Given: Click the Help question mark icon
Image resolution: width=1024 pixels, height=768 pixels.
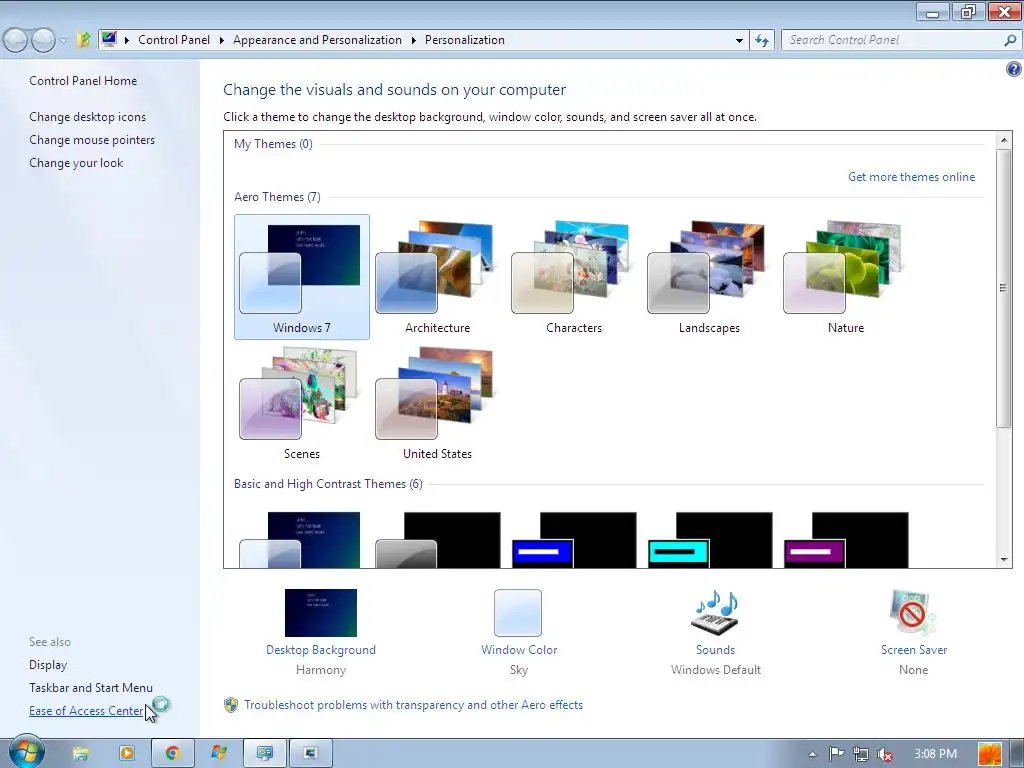Looking at the screenshot, I should pyautogui.click(x=1014, y=69).
